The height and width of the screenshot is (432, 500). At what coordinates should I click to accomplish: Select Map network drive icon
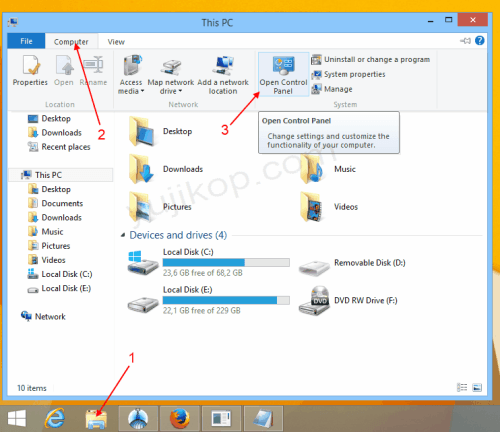tap(171, 67)
